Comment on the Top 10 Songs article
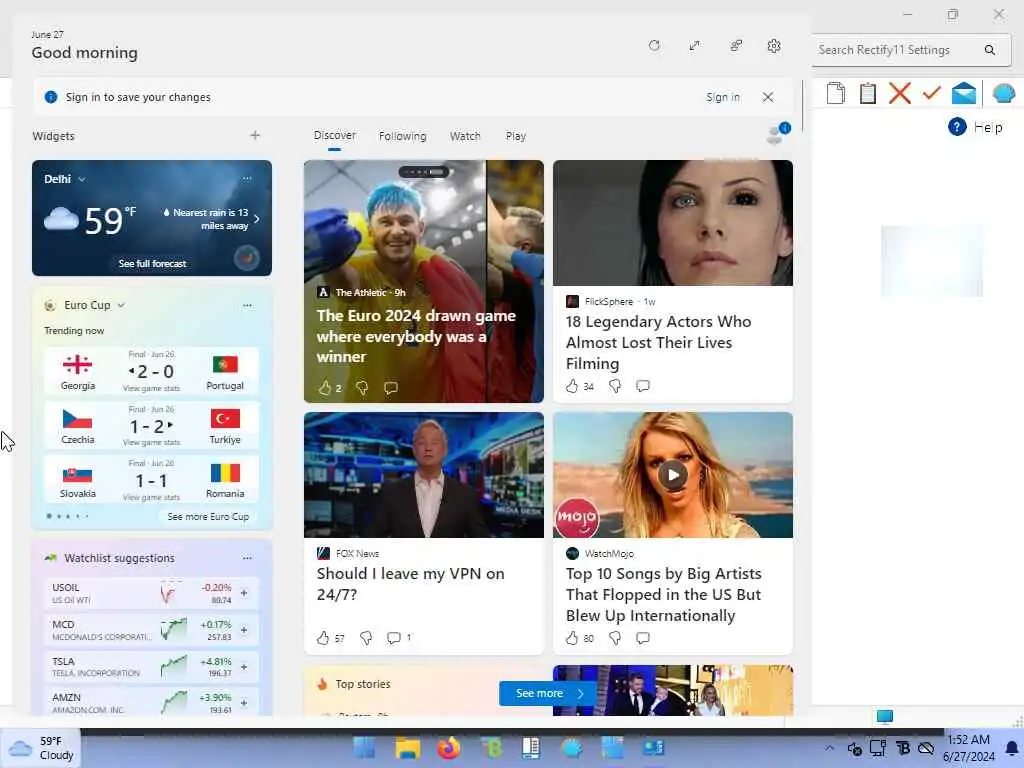1024x768 pixels. tap(643, 637)
